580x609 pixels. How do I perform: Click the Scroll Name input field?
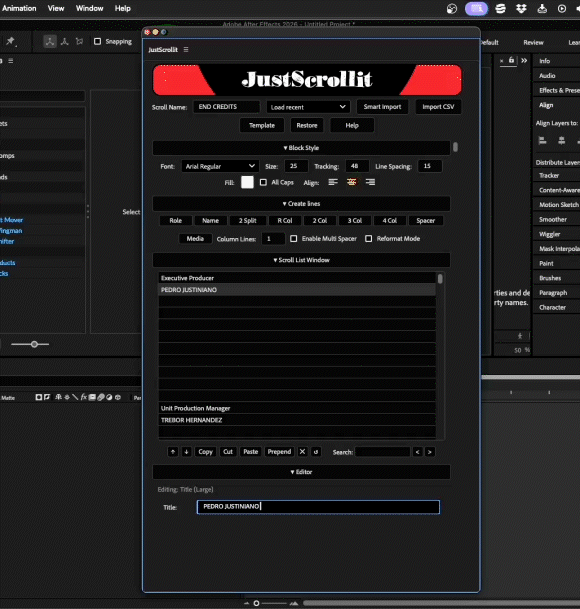pos(226,107)
